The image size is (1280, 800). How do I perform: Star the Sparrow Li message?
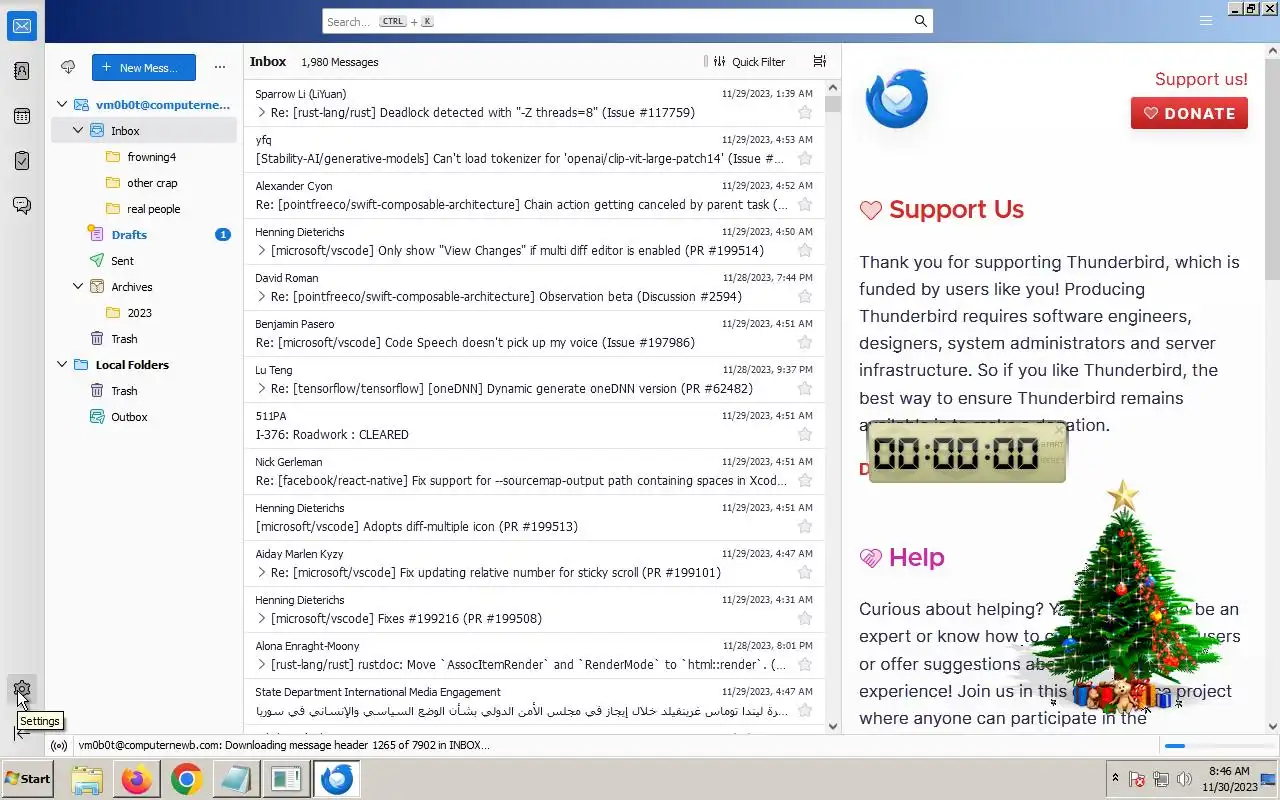coord(805,112)
